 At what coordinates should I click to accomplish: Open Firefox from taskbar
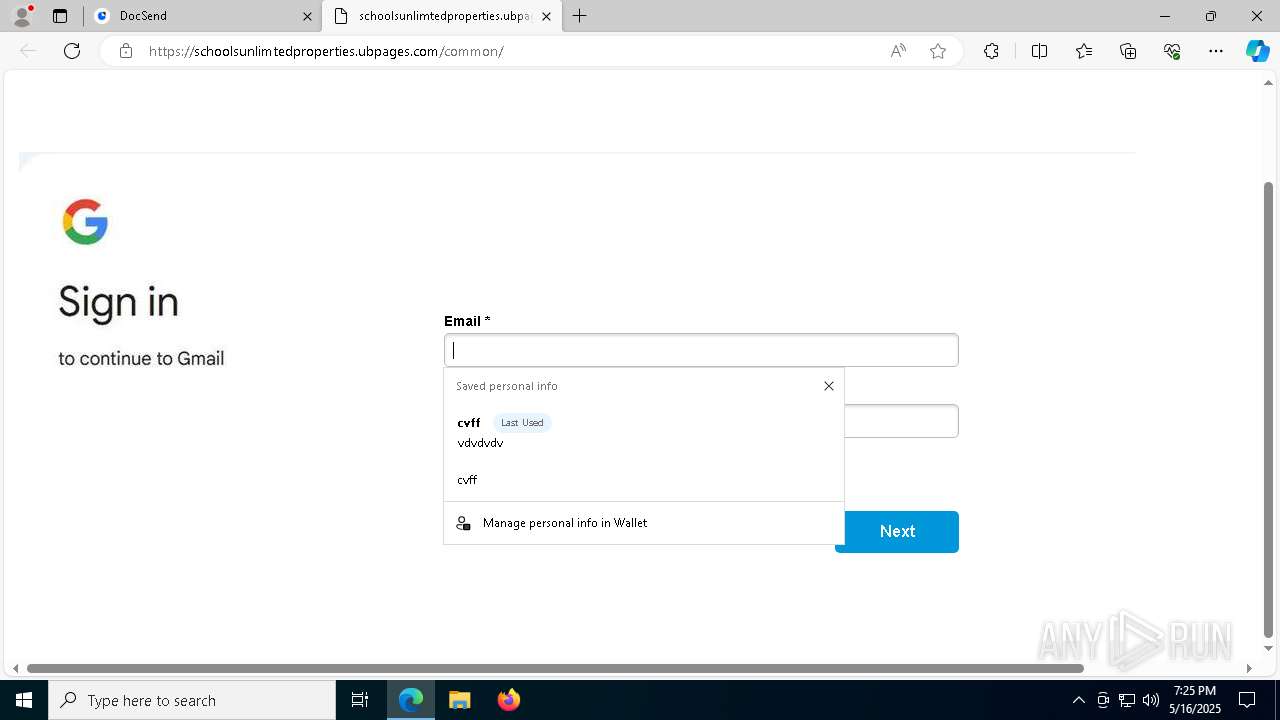pos(508,700)
